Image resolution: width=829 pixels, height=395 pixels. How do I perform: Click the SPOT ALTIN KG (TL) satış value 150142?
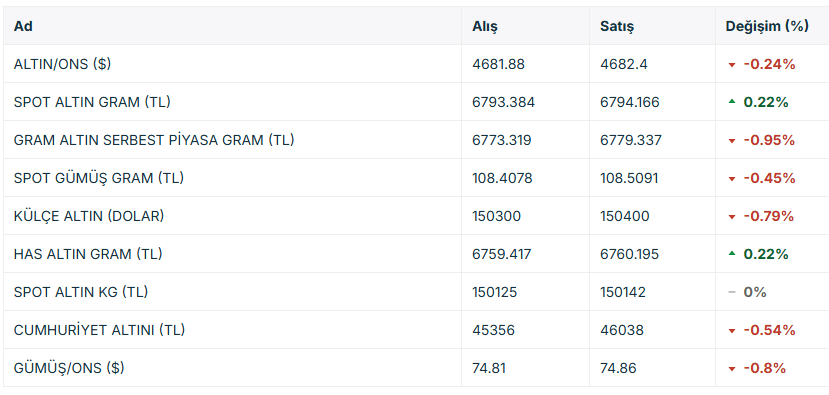(x=623, y=292)
